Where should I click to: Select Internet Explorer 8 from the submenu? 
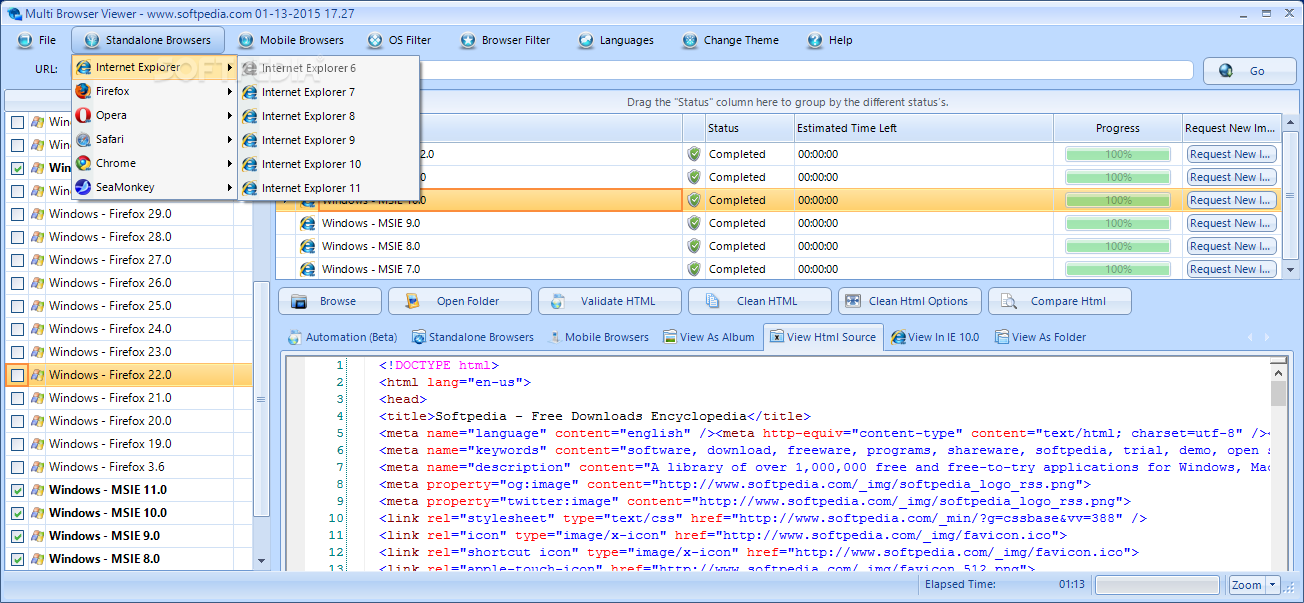click(327, 116)
